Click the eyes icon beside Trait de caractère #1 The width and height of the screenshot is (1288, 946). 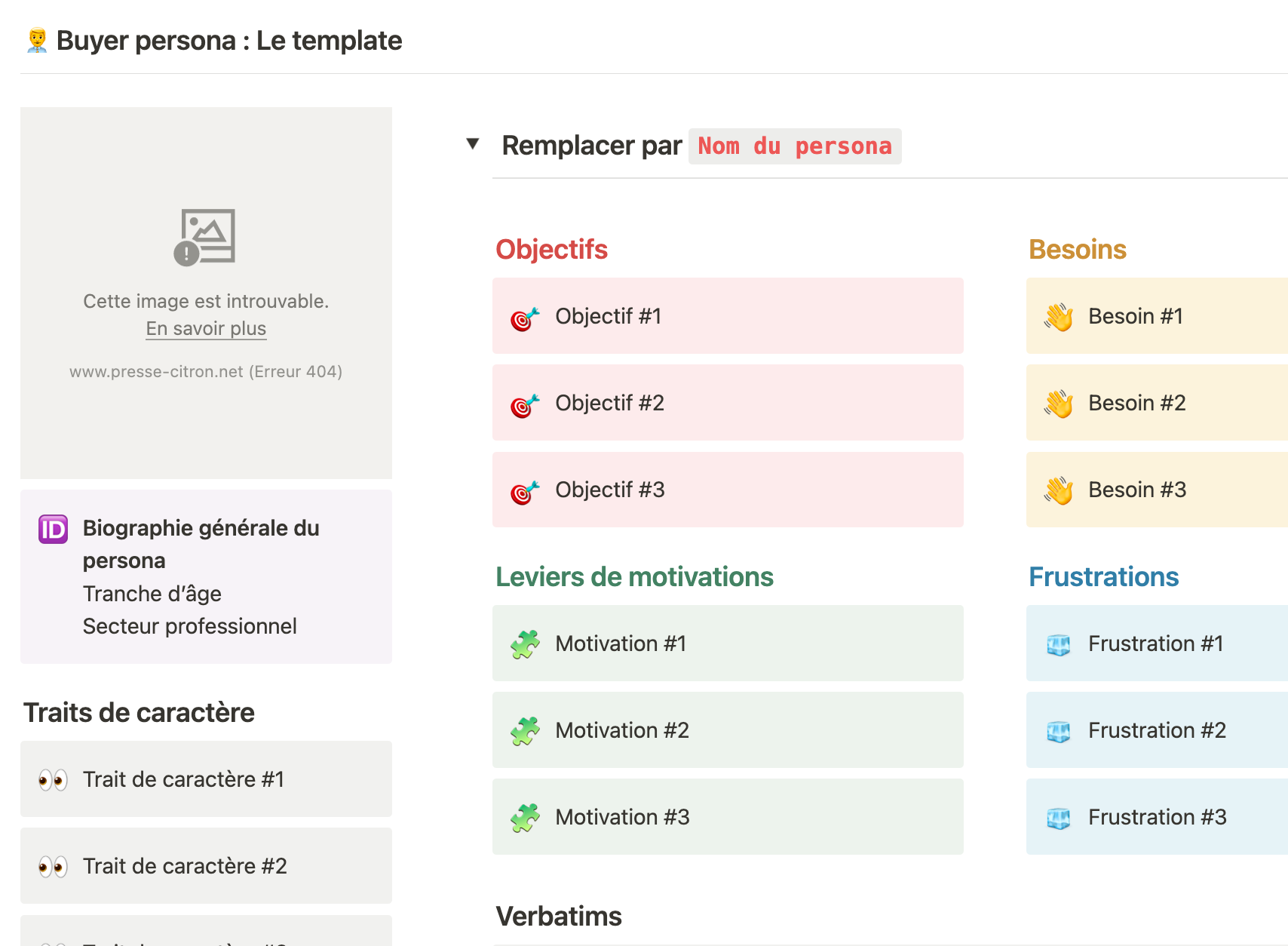pyautogui.click(x=54, y=780)
